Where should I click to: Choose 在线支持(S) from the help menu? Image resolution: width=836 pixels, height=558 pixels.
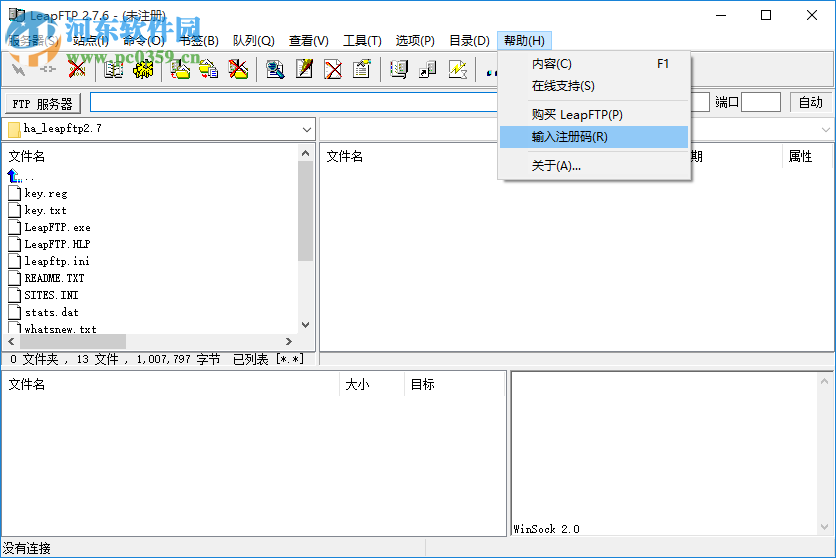(594, 86)
